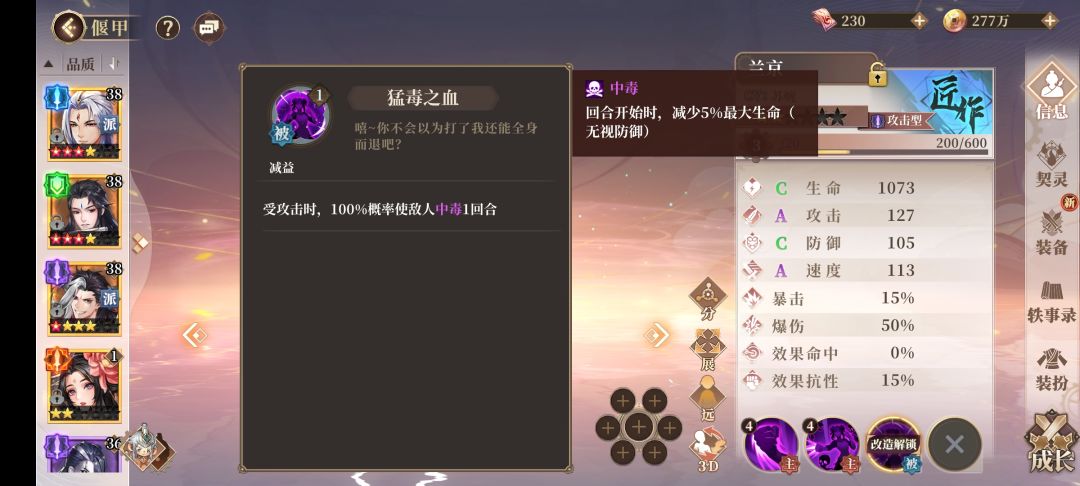1080x486 pixels.
Task: Select the first purple active skill
Action: pos(771,445)
